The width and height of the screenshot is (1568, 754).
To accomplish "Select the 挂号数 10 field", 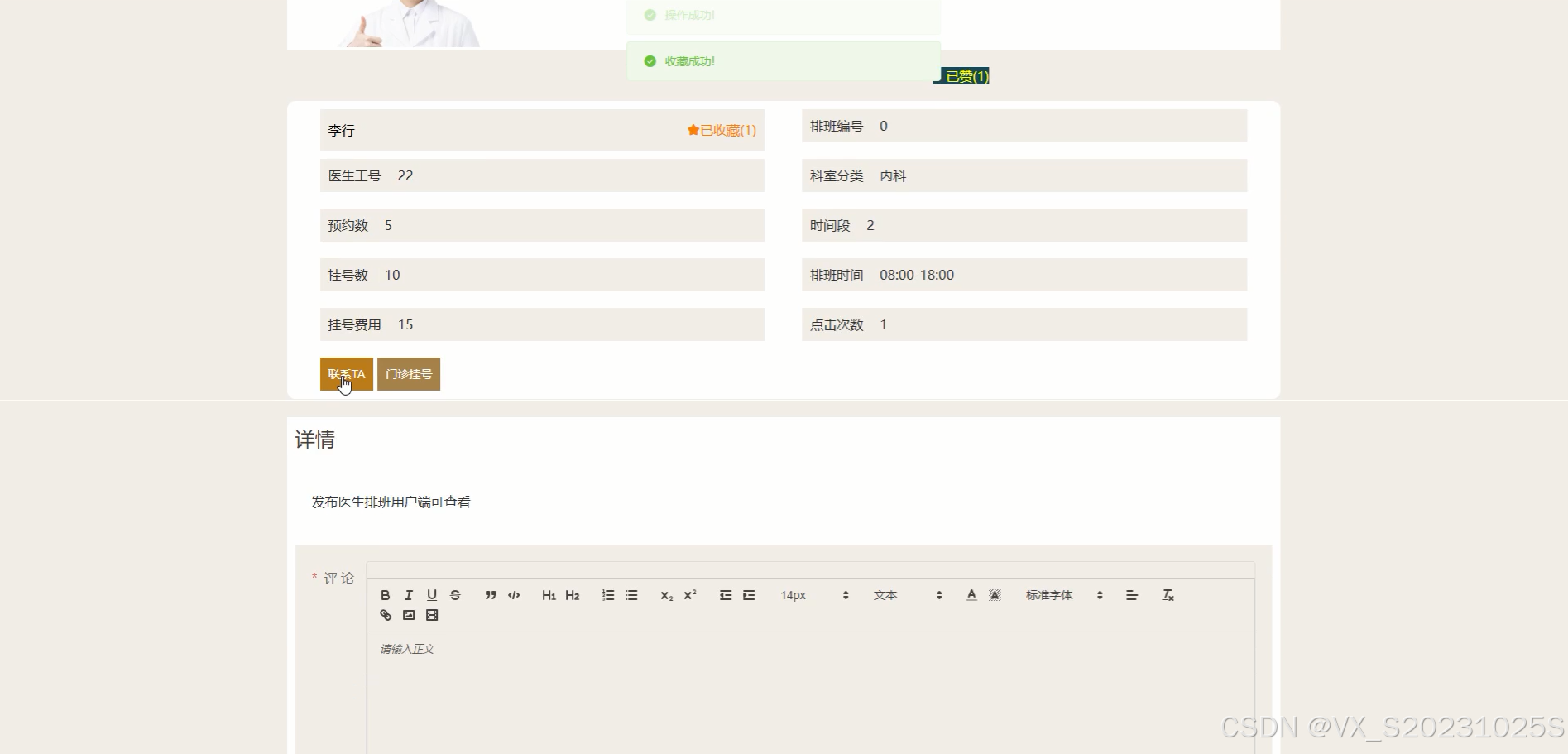I will click(x=542, y=275).
